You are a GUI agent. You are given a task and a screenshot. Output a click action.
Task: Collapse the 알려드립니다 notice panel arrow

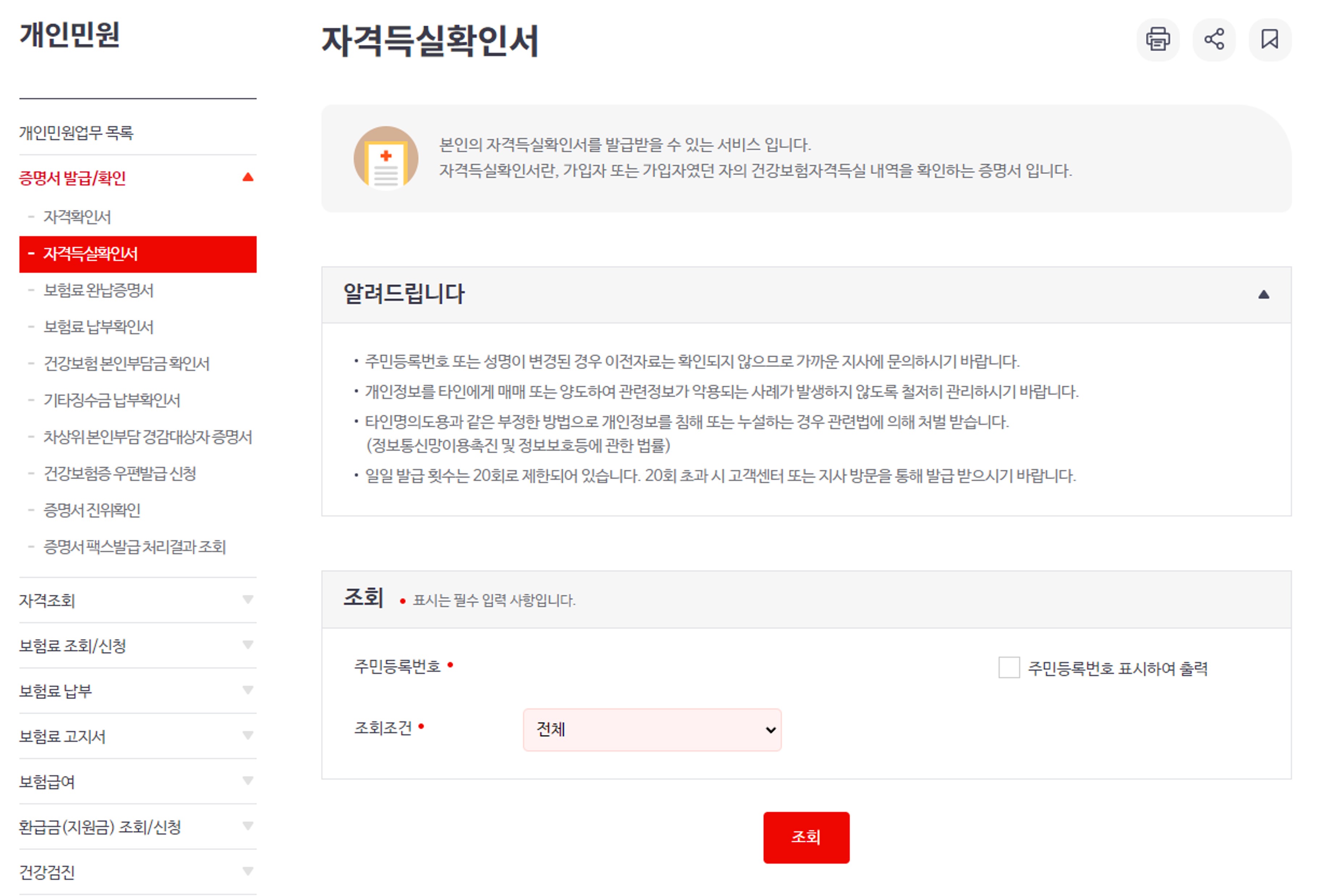click(x=1263, y=295)
